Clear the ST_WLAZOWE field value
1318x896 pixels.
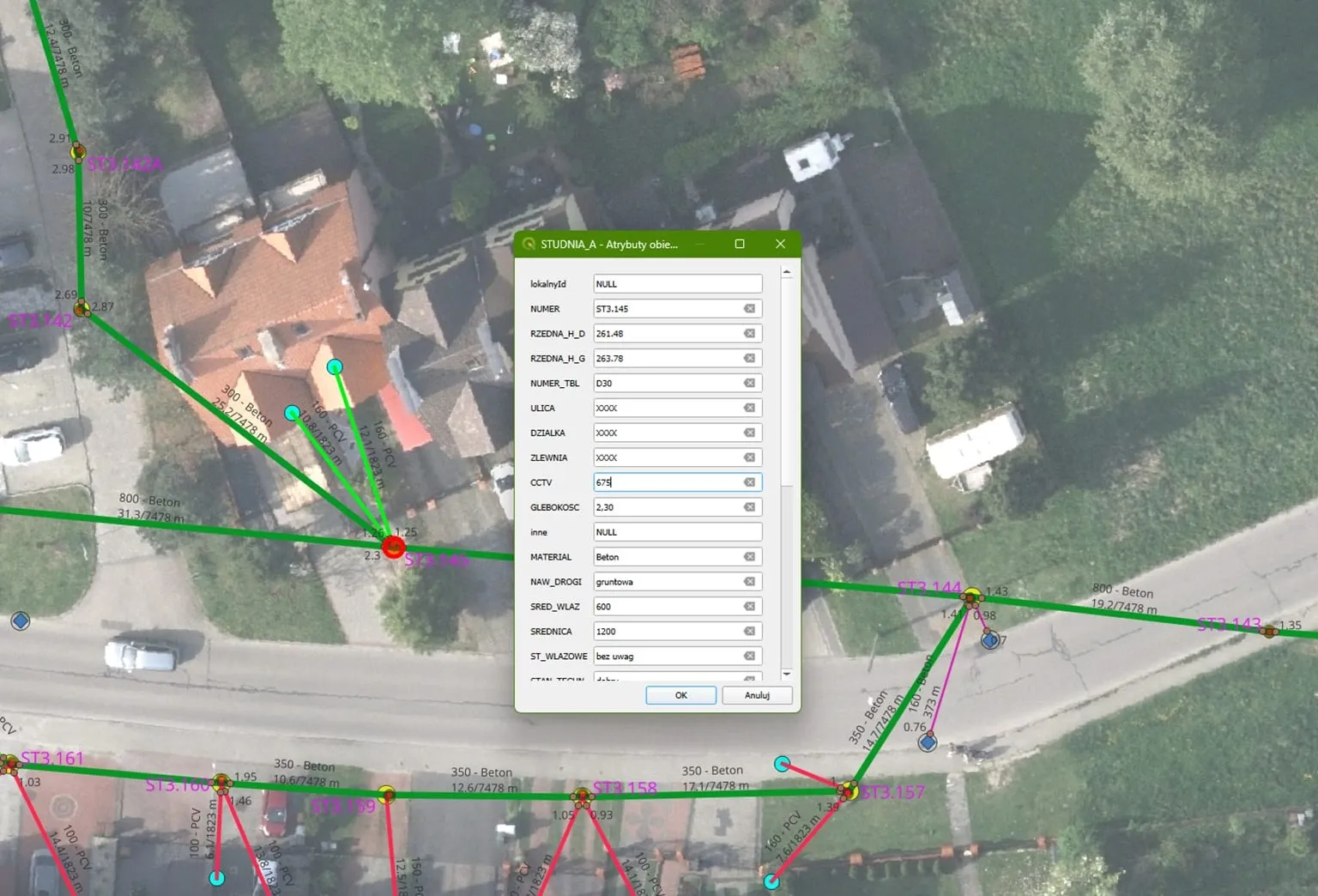pos(749,657)
